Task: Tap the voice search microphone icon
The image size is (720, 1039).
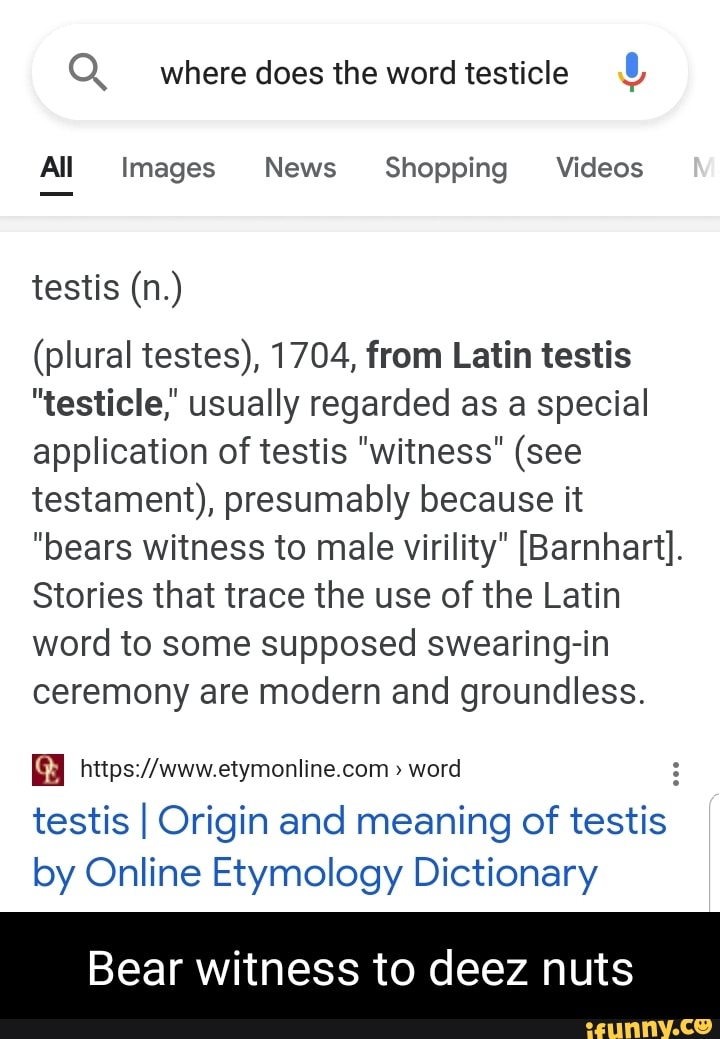Action: [630, 72]
